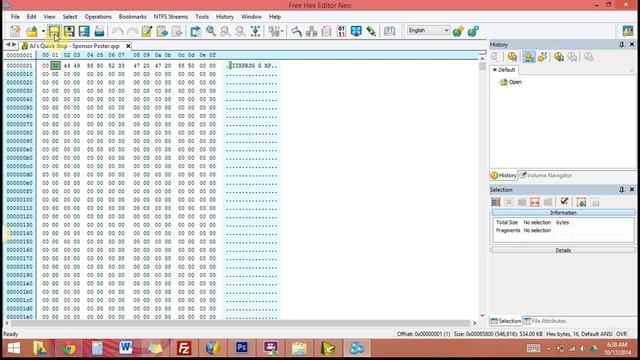Open the History menu

[x=225, y=17]
